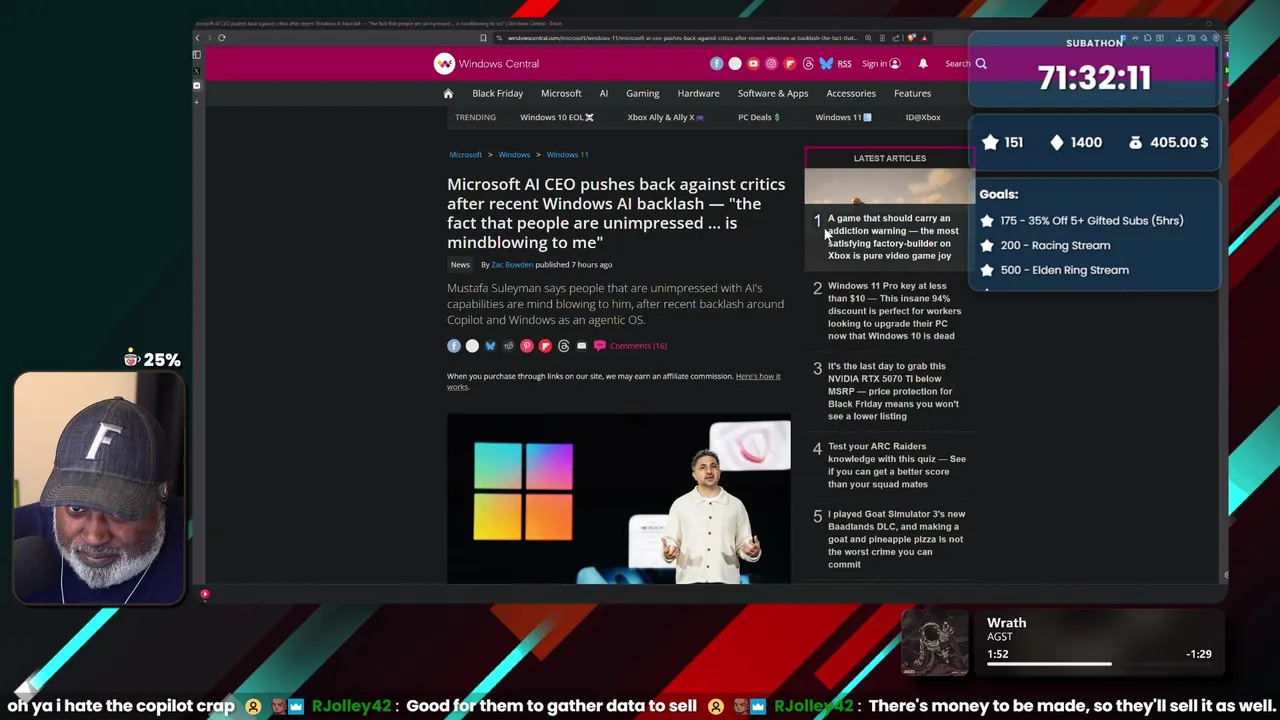Click Microsoft breadcrumb link
The width and height of the screenshot is (1280, 720).
pos(465,154)
